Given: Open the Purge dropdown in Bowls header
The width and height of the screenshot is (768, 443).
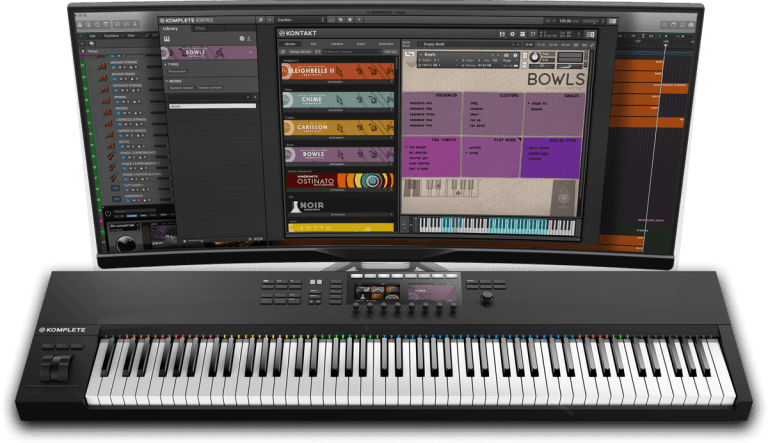Looking at the screenshot, I should 509,60.
